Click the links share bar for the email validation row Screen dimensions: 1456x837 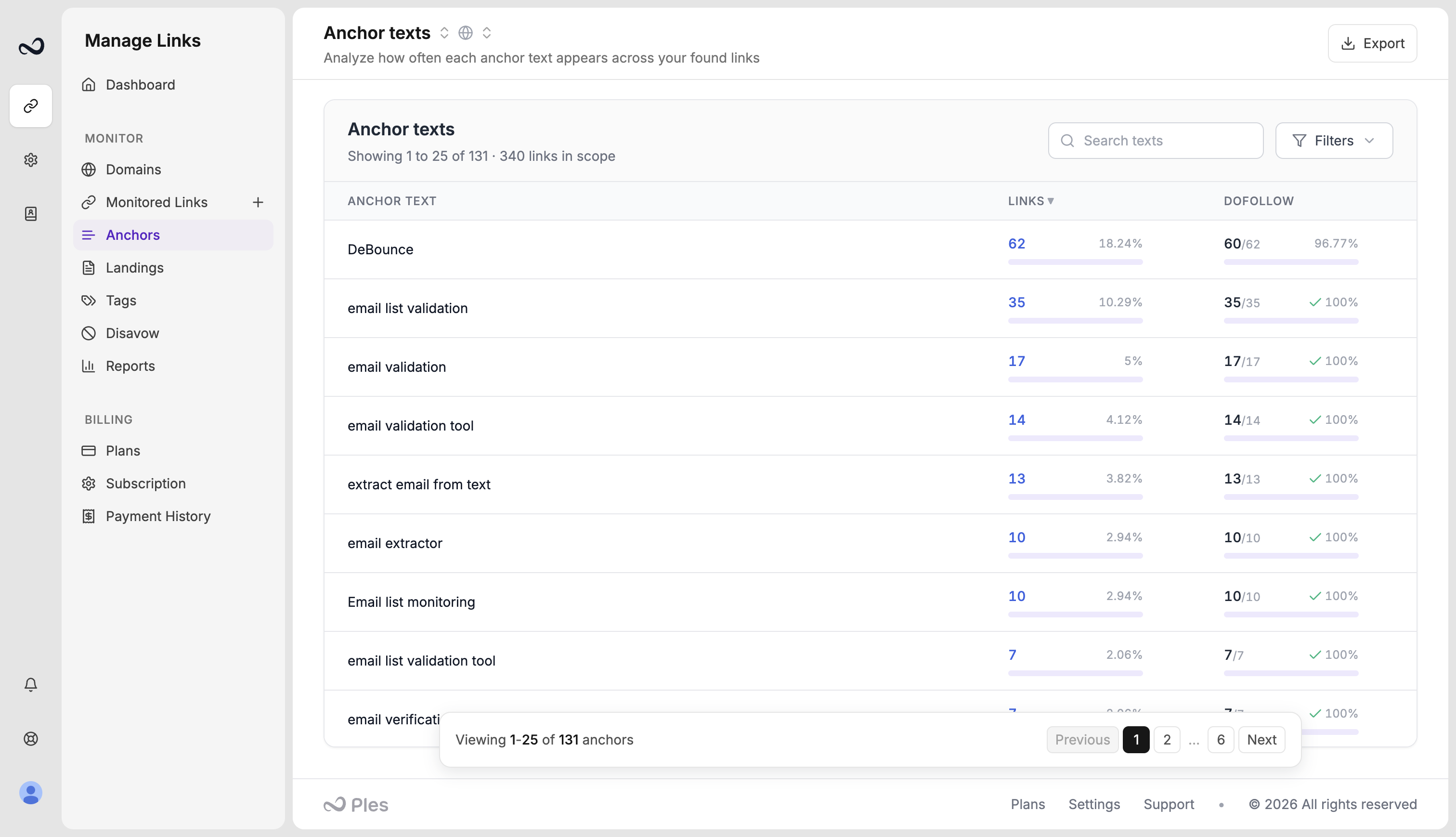[x=1075, y=379]
